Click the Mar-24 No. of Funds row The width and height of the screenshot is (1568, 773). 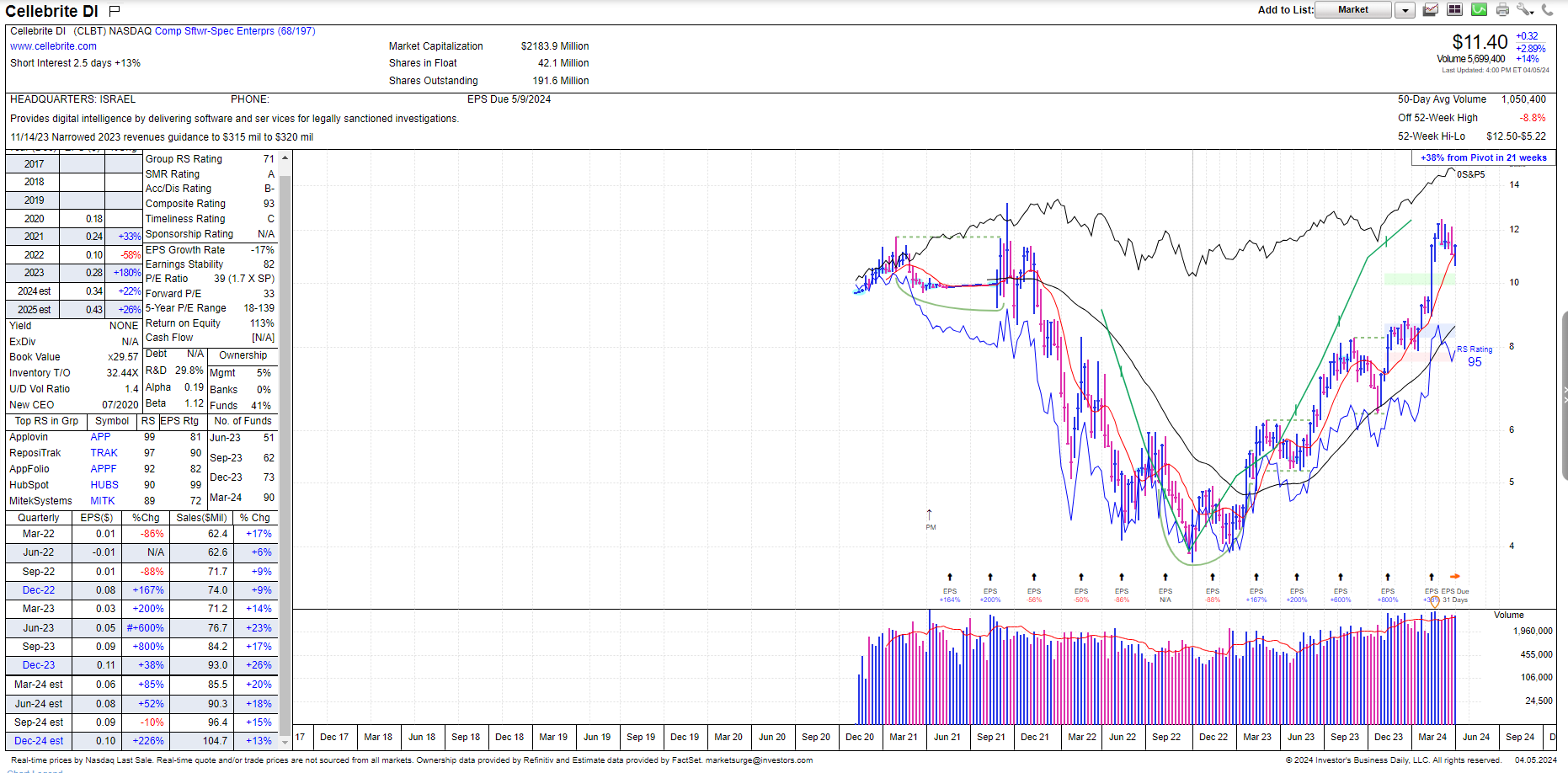(x=243, y=498)
